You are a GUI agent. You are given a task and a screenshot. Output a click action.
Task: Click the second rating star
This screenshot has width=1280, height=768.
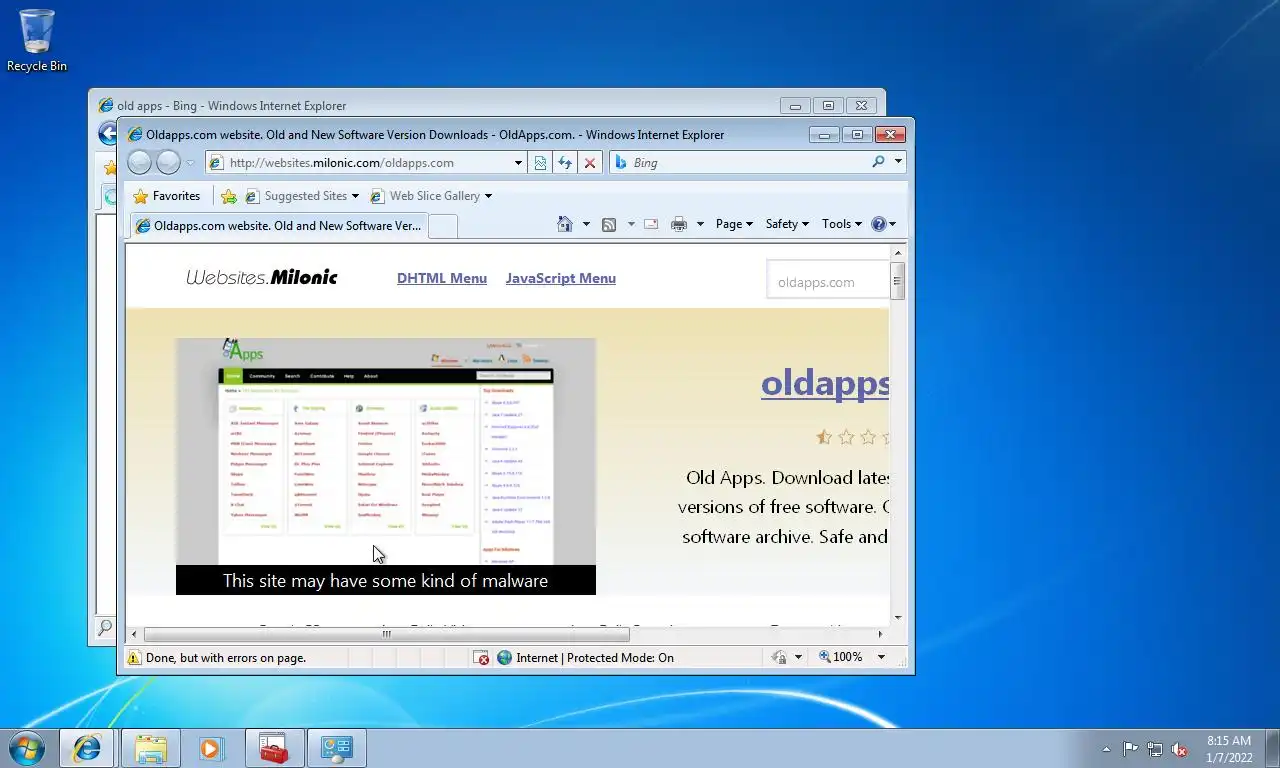pyautogui.click(x=846, y=437)
